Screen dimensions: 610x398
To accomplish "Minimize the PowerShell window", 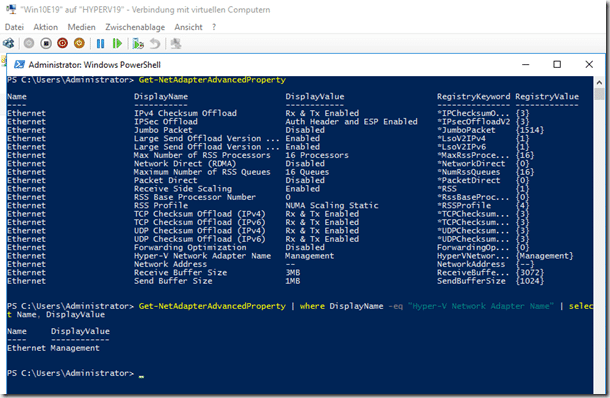I will point(526,64).
